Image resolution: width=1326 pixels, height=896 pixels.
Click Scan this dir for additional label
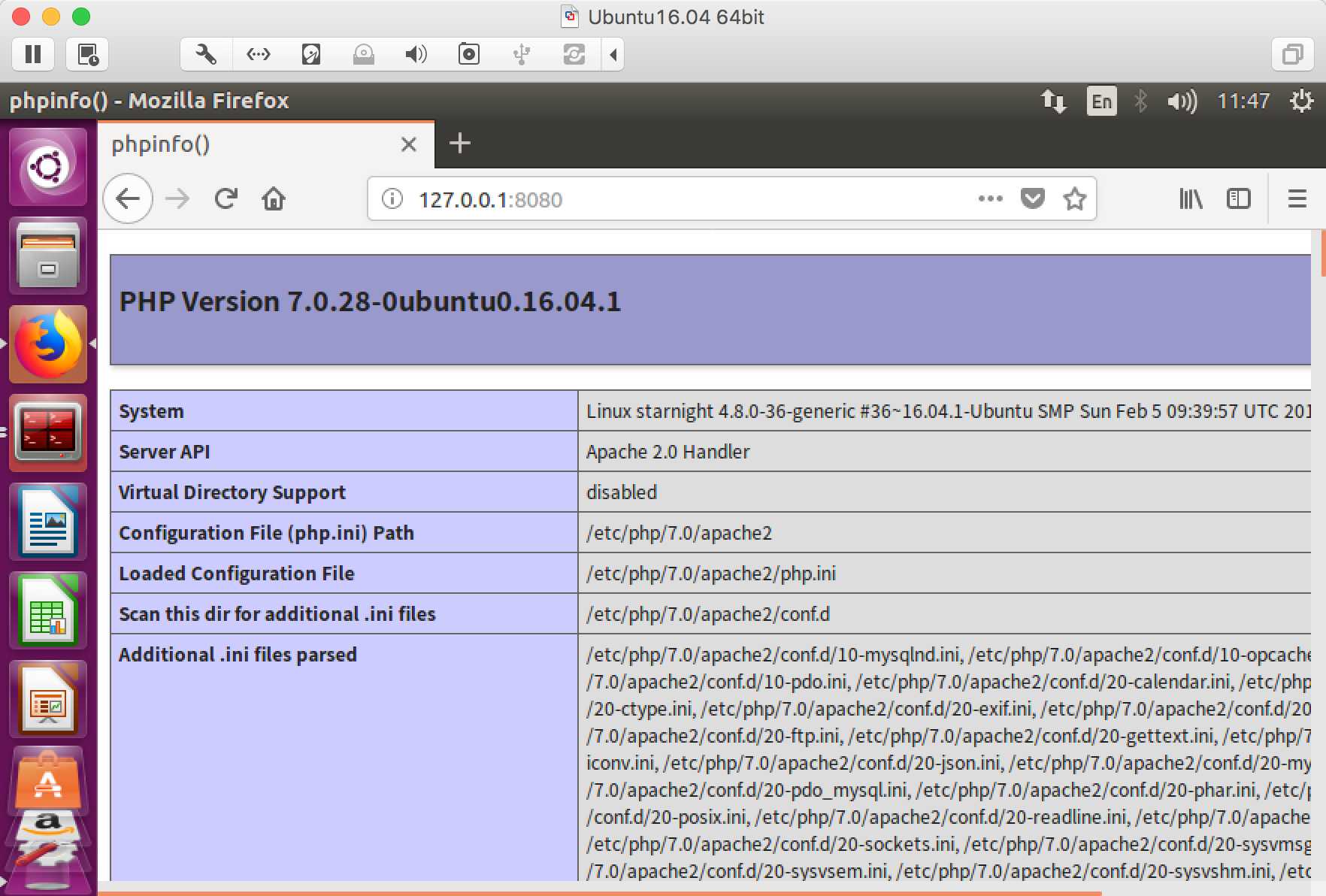pyautogui.click(x=277, y=614)
